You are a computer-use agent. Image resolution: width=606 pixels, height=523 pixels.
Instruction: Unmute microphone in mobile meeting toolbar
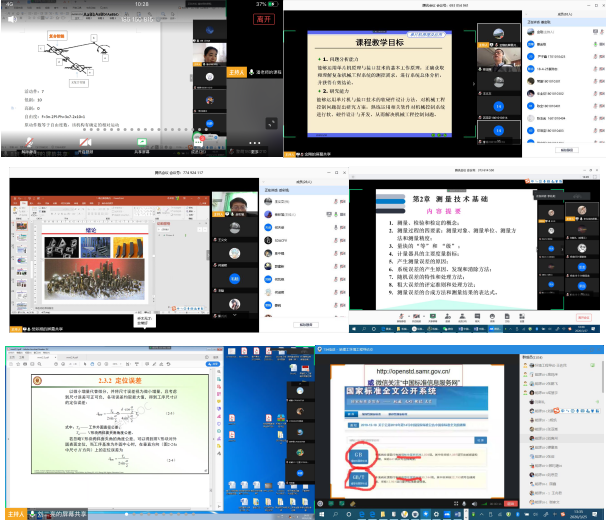pos(29,141)
